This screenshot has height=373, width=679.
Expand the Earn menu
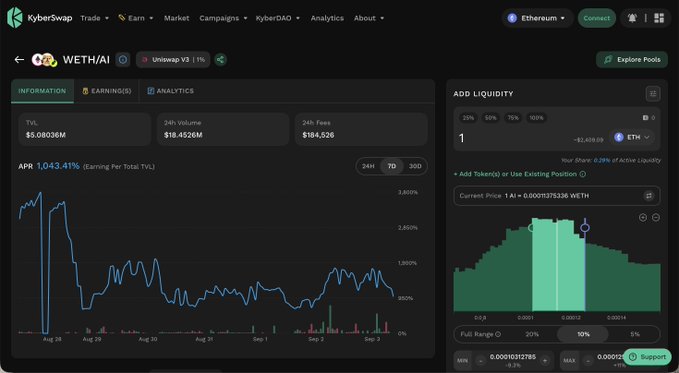(x=136, y=18)
